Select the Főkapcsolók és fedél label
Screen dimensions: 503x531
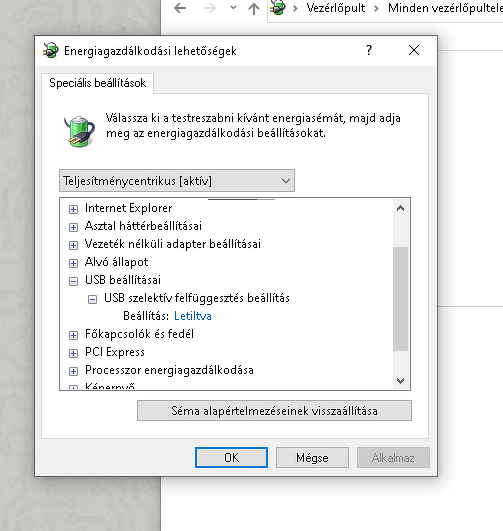tap(139, 334)
